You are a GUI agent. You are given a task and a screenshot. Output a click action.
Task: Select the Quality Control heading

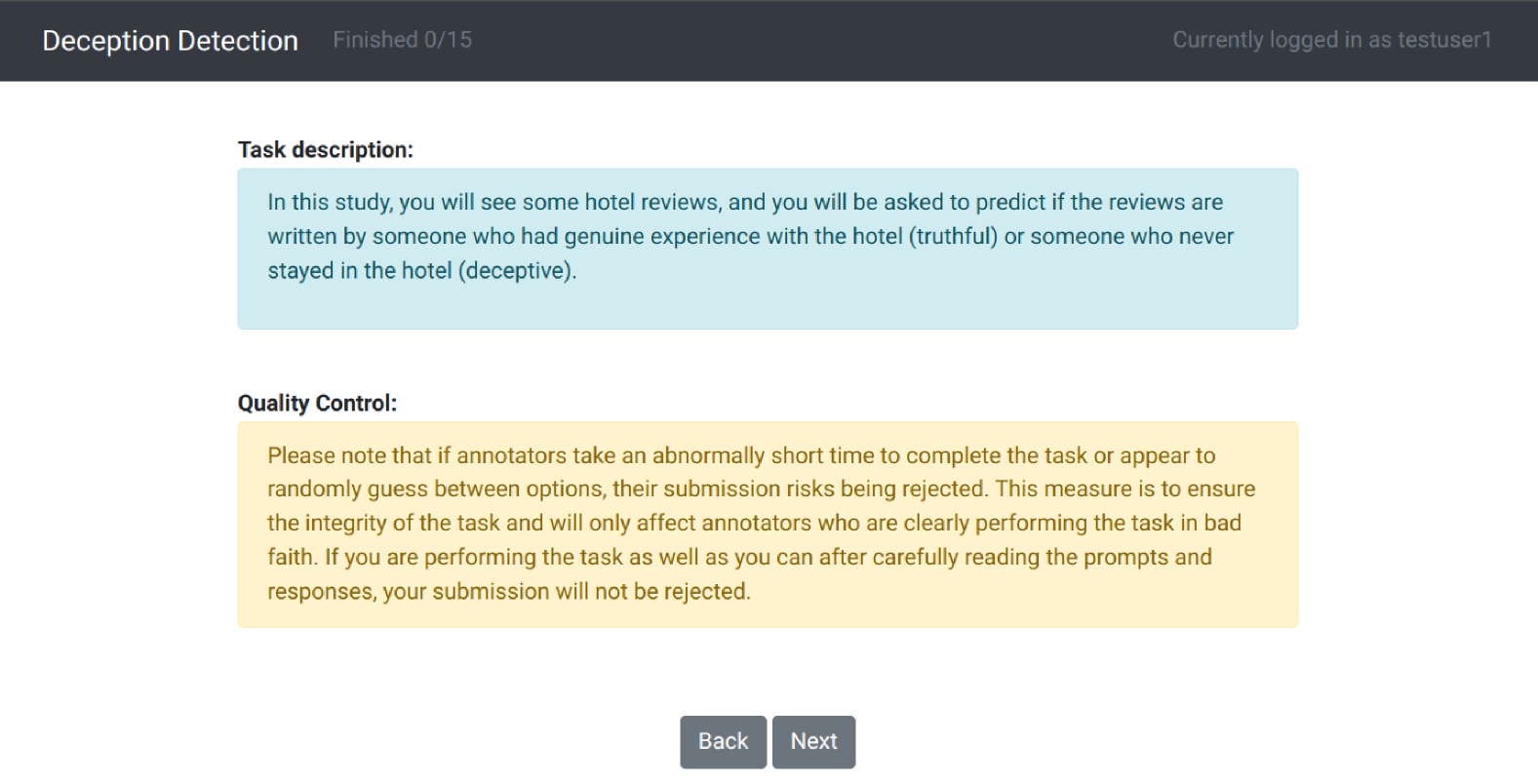(317, 404)
